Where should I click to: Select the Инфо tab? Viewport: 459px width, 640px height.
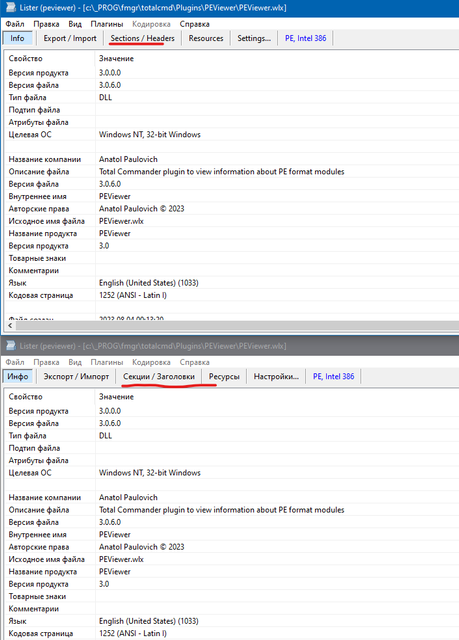(x=18, y=376)
